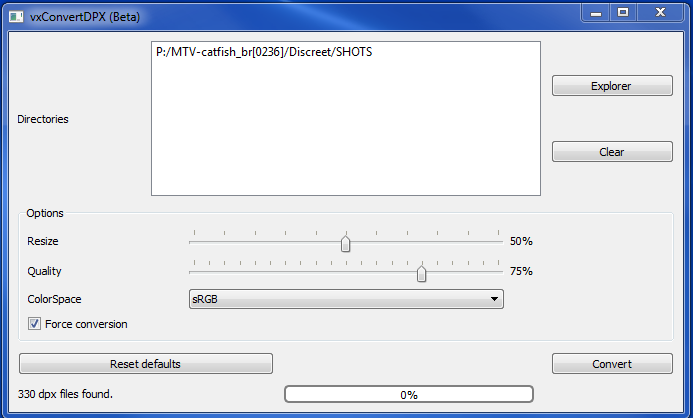Image resolution: width=693 pixels, height=418 pixels.
Task: Start conversion with the Convert button
Action: click(x=612, y=364)
